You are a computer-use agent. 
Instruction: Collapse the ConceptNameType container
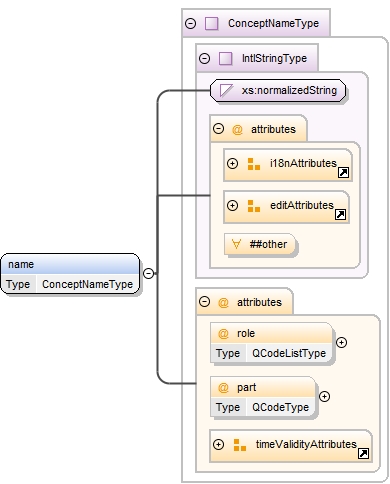pos(190,23)
